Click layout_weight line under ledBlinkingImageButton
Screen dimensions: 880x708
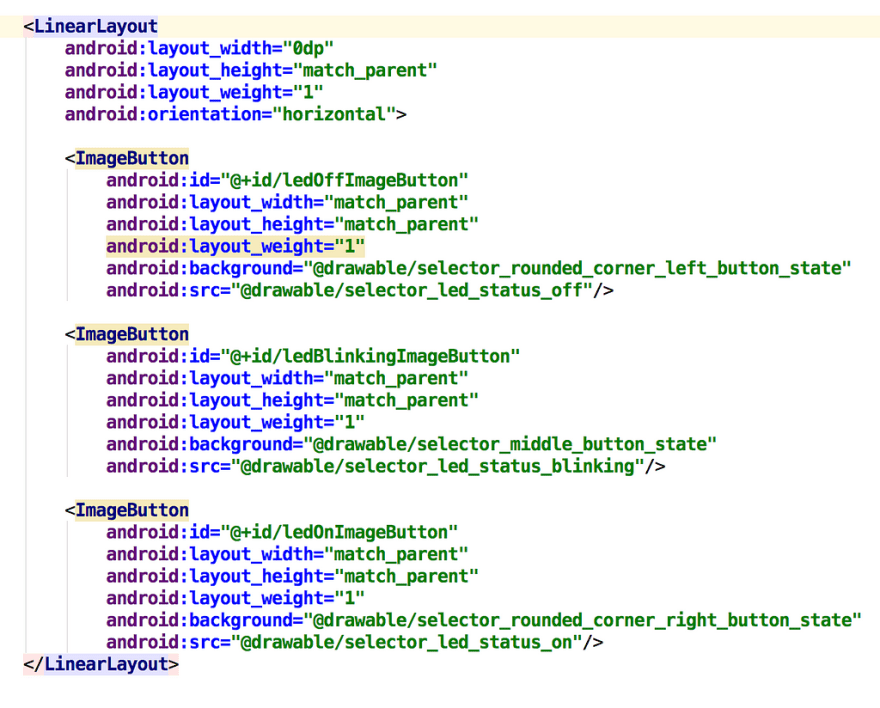click(x=236, y=422)
